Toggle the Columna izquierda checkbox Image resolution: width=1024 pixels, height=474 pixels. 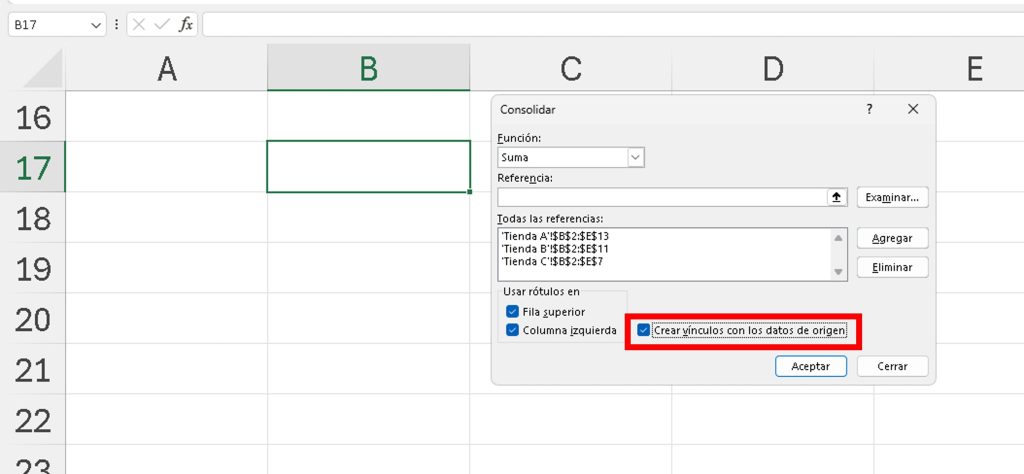513,330
